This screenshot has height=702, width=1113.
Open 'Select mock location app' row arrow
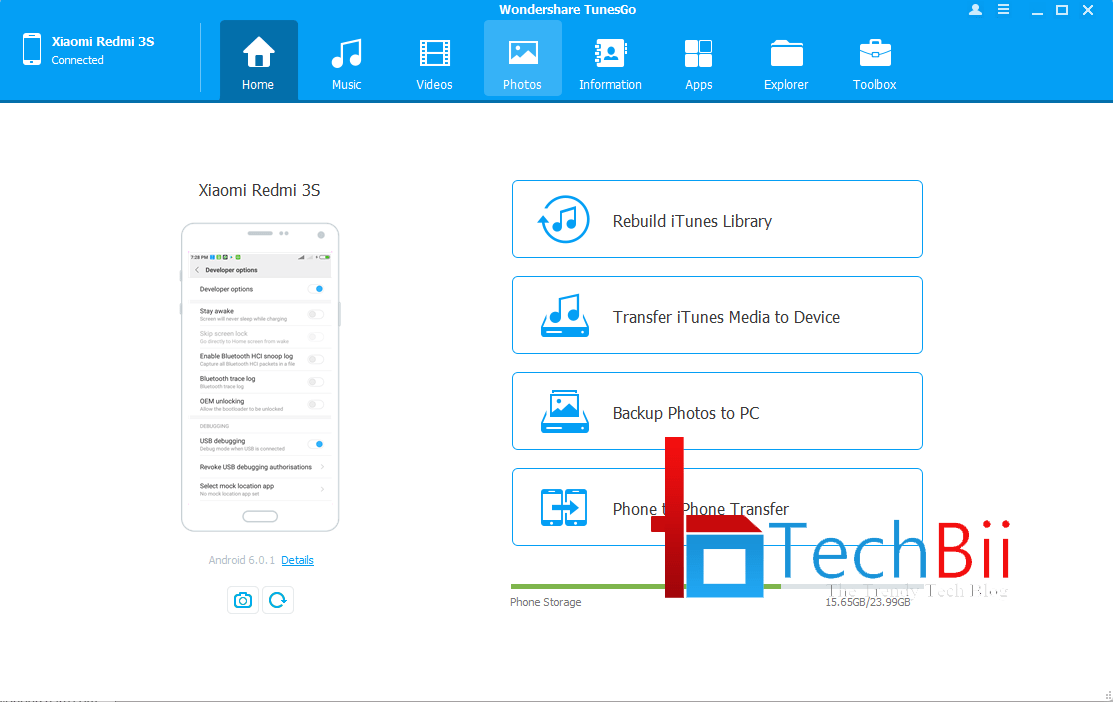322,489
